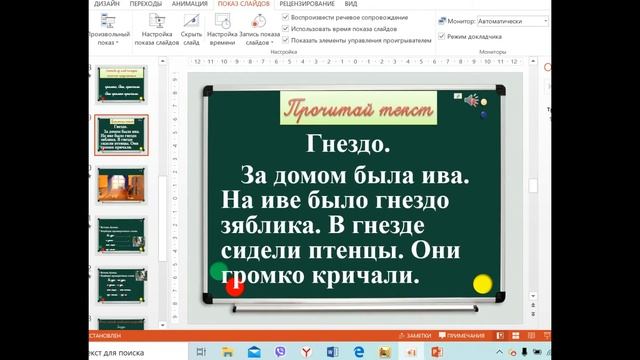The width and height of the screenshot is (640, 360).
Task: Toggle Показать элементы управления проигрывателем checkbox
Action: [286, 40]
